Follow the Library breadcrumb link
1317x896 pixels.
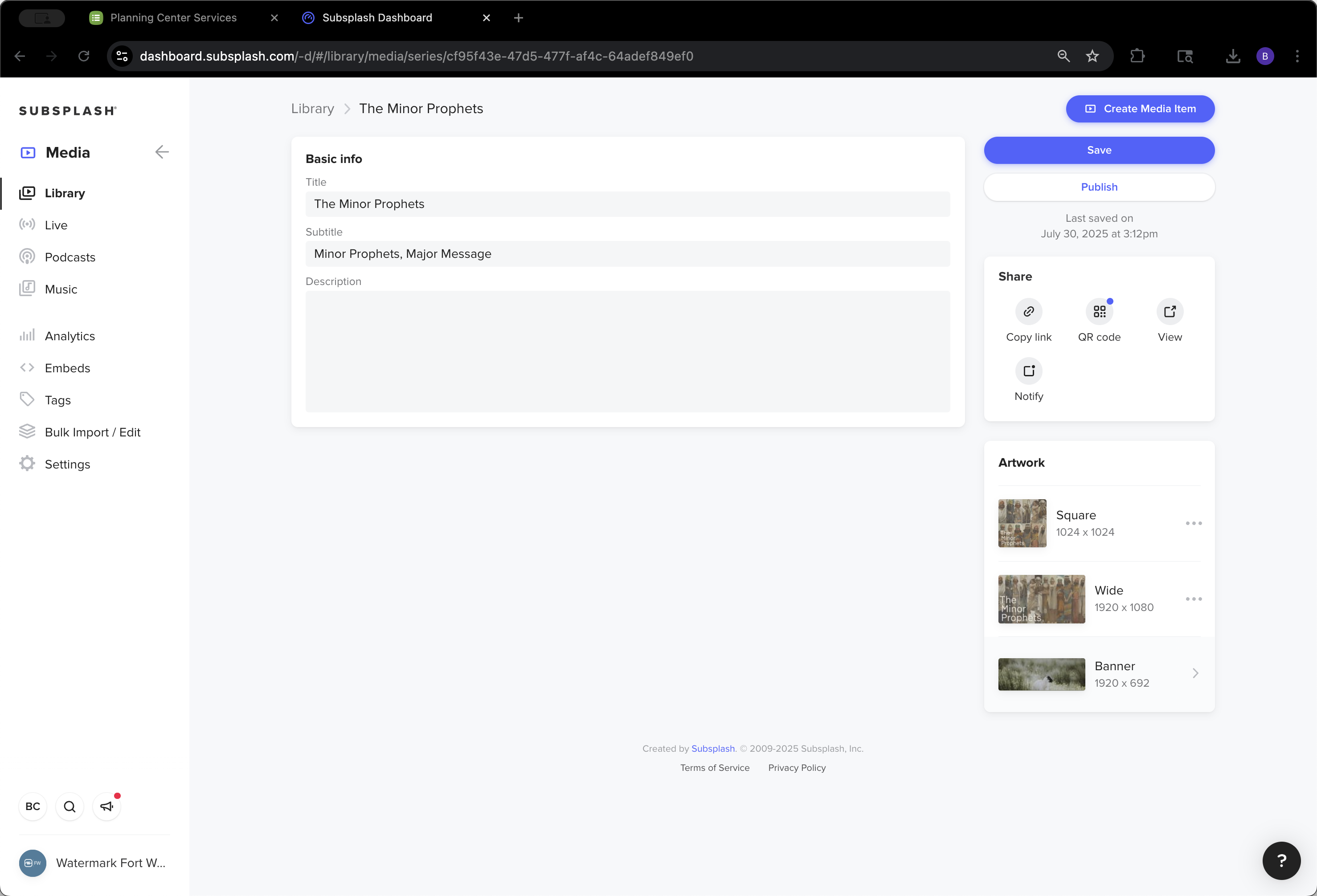click(312, 109)
